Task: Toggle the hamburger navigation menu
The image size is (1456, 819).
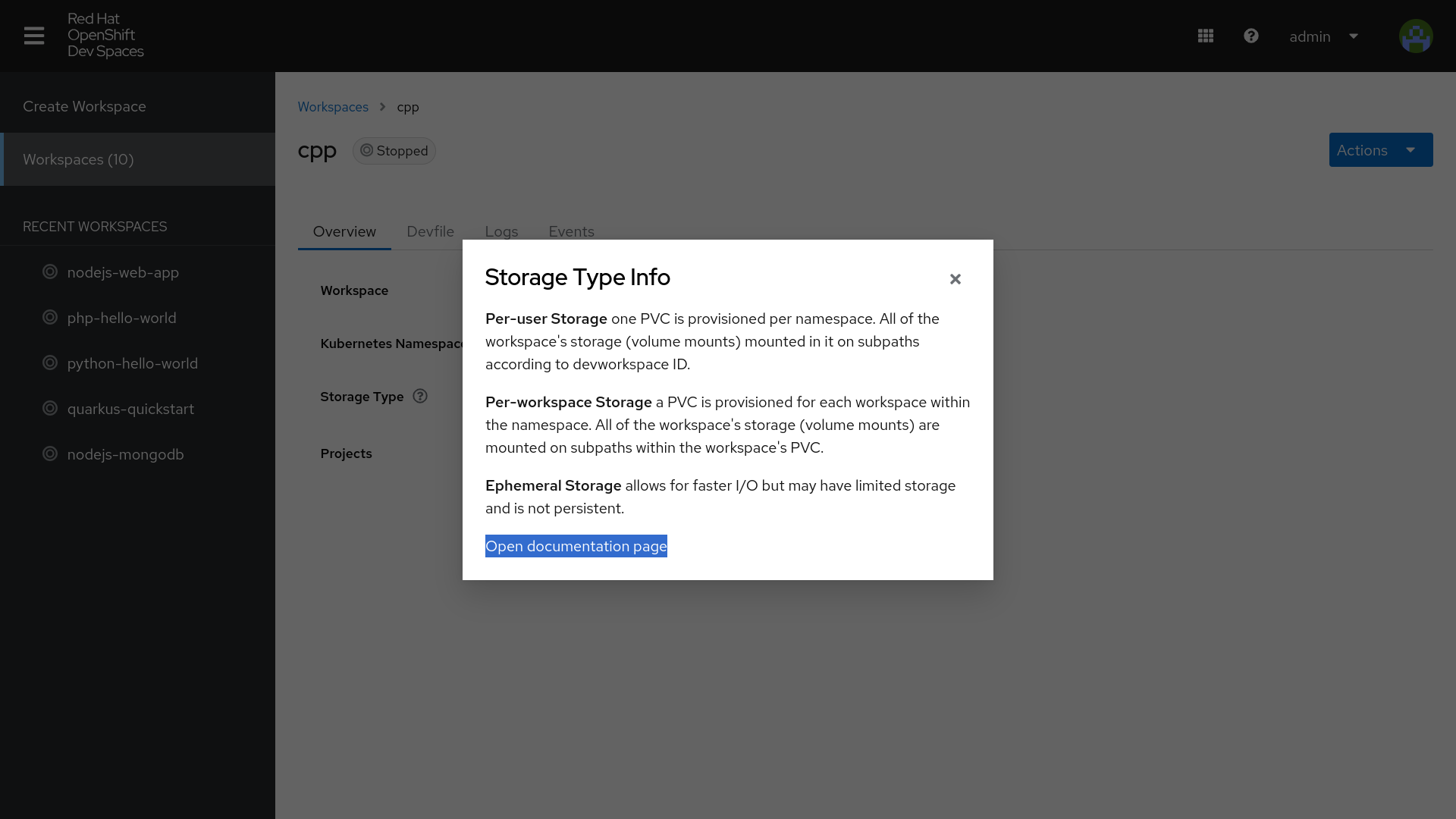Action: 34,36
